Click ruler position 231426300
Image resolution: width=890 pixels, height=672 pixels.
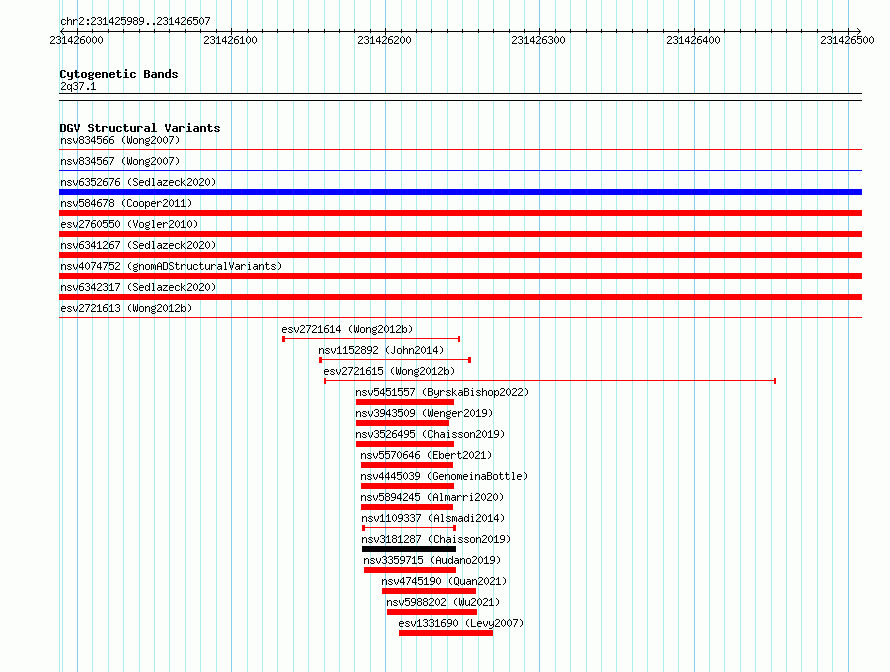coord(538,40)
